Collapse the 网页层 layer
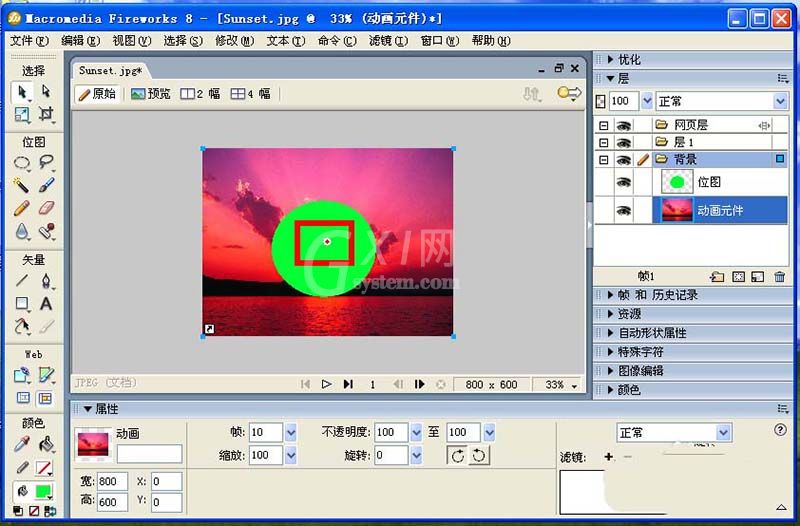The image size is (800, 526). click(x=604, y=126)
